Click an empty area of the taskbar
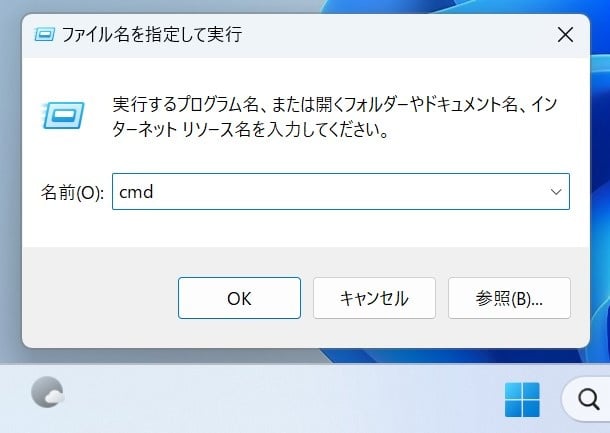This screenshot has width=610, height=433. coord(272,399)
